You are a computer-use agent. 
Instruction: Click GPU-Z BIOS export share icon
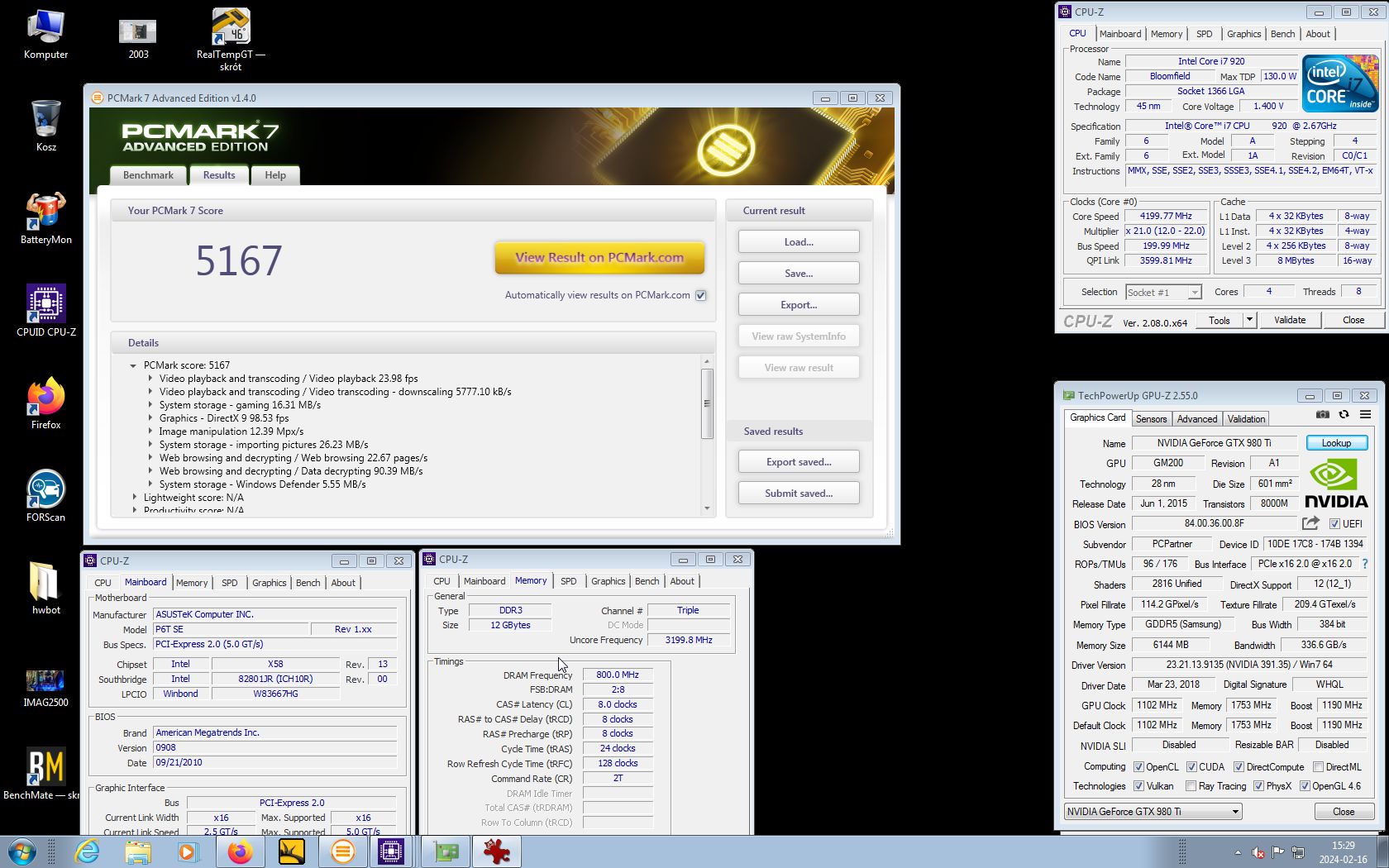(x=1310, y=523)
